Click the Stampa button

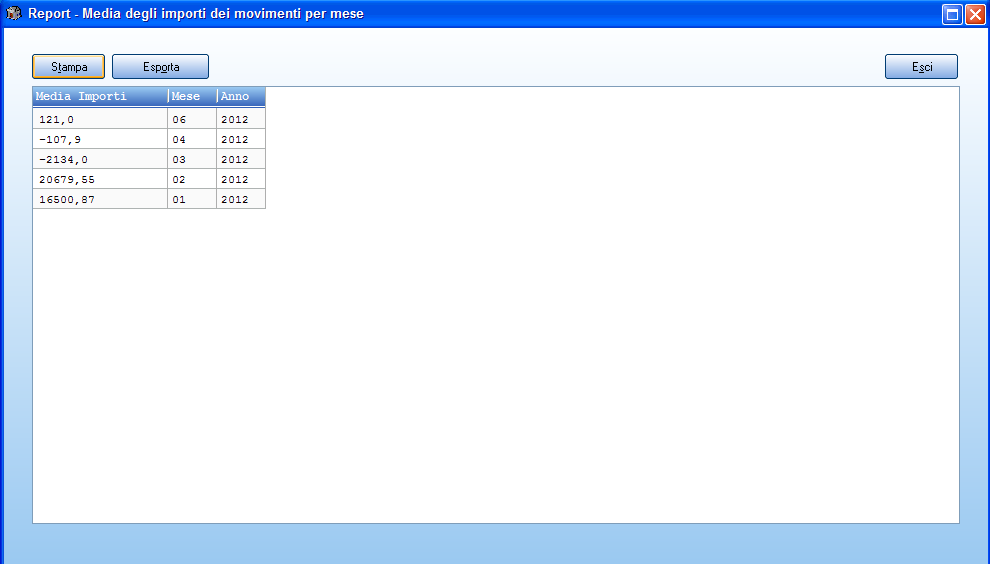68,66
